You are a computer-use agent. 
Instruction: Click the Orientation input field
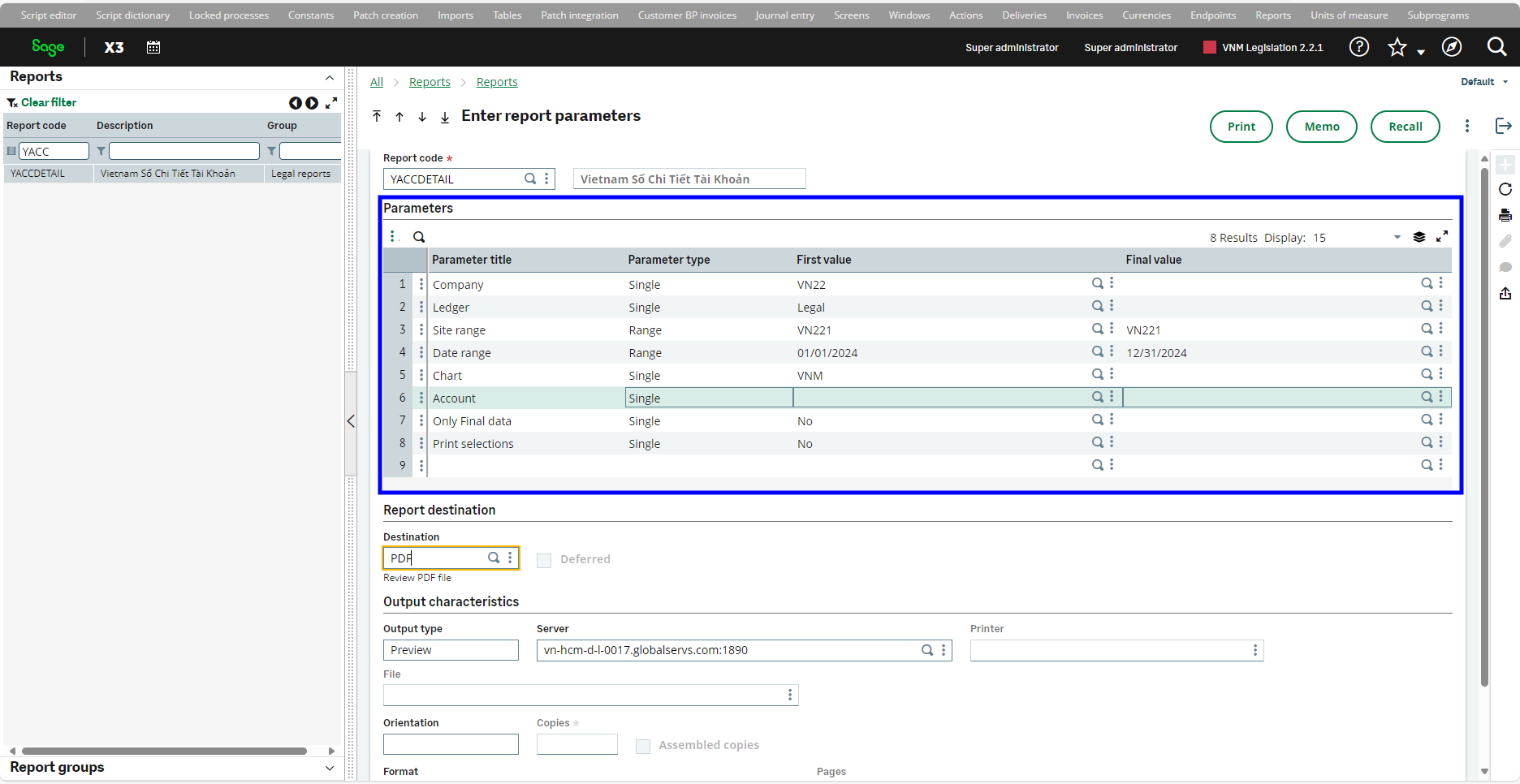[x=451, y=744]
